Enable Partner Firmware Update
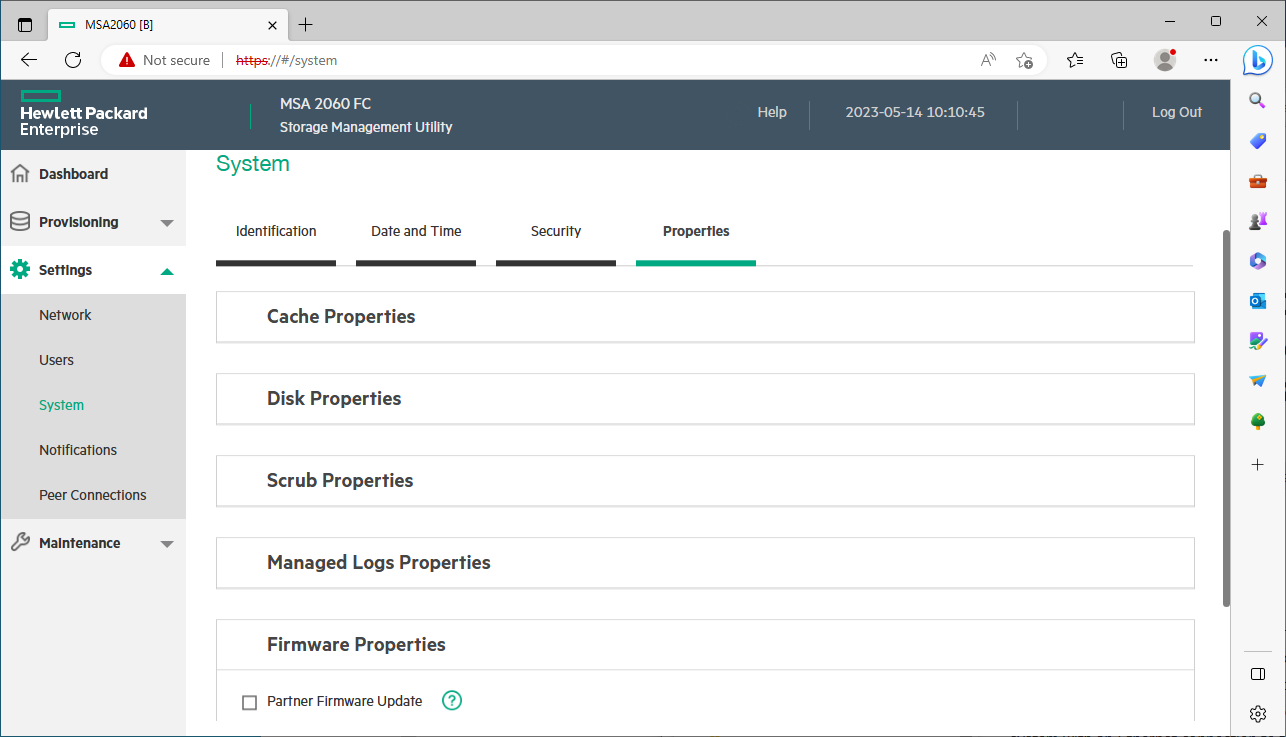 click(249, 701)
